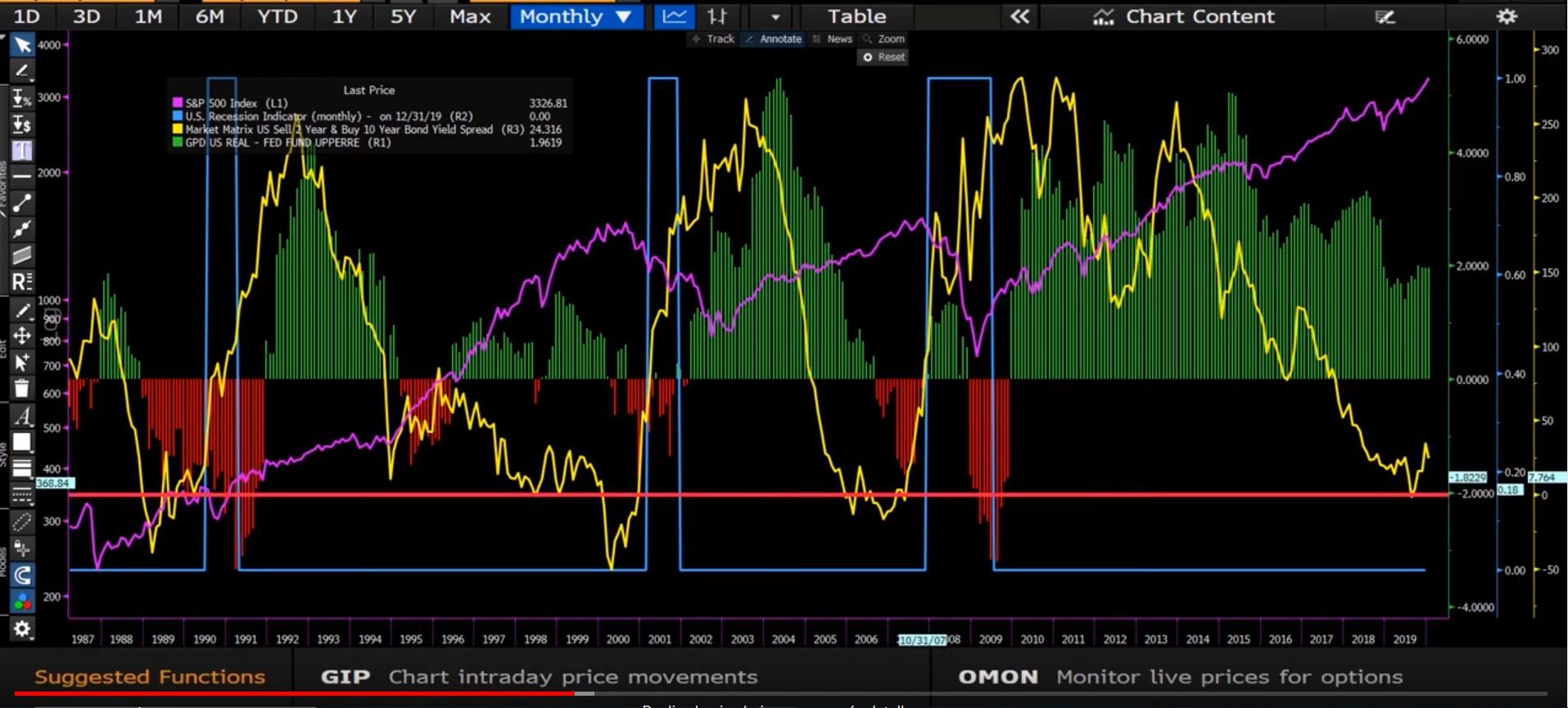Click the colored circles icon
The width and height of the screenshot is (1568, 708).
(22, 602)
